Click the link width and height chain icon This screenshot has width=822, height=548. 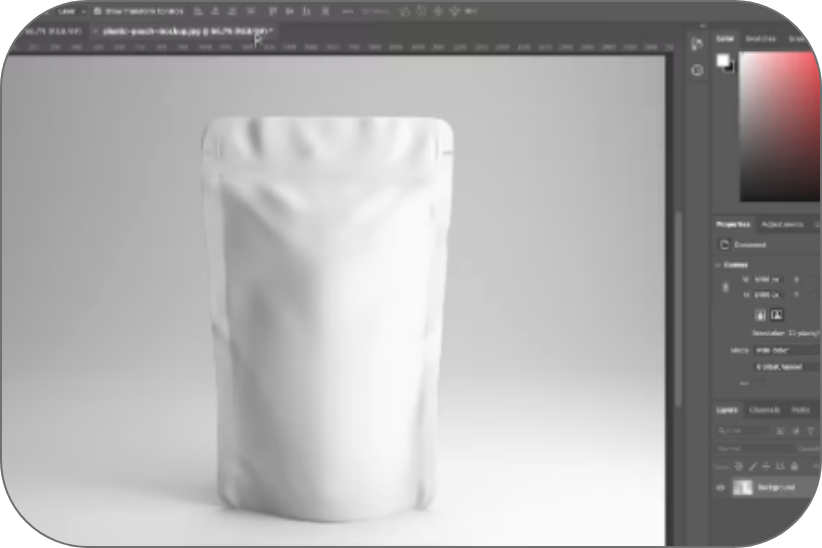tap(726, 287)
